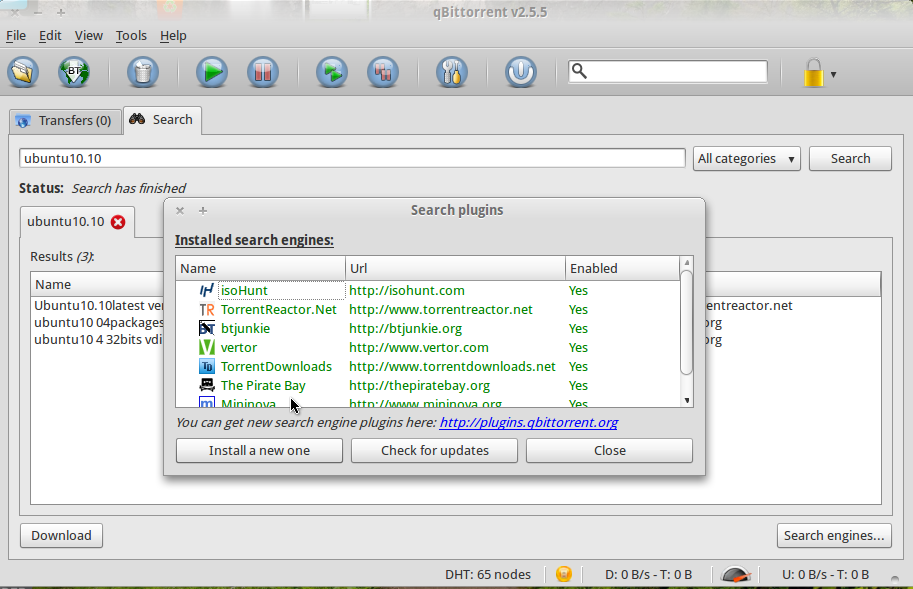Click the status bar connection status icon
The image size is (913, 589).
pyautogui.click(x=564, y=574)
